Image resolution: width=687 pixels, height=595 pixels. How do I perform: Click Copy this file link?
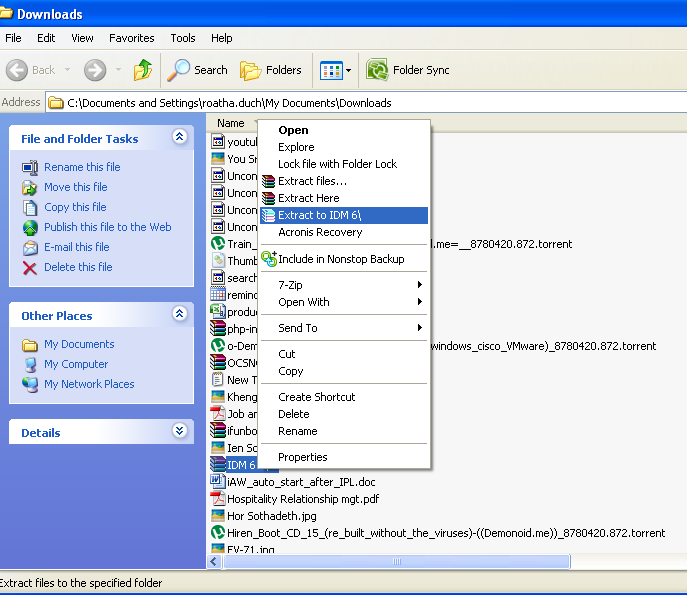(75, 207)
